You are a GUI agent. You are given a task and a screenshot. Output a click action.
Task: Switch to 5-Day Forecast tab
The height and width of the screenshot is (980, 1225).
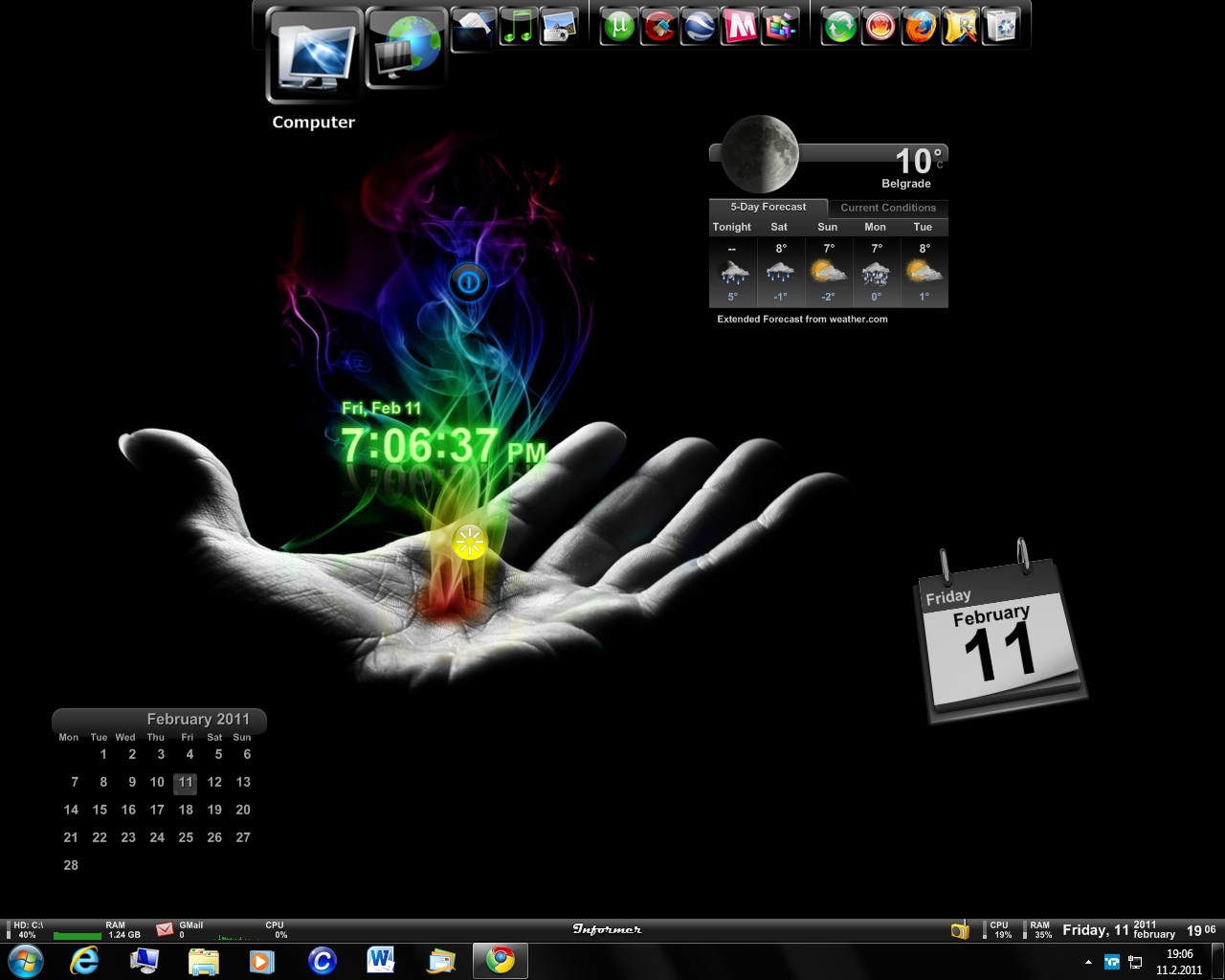(768, 207)
